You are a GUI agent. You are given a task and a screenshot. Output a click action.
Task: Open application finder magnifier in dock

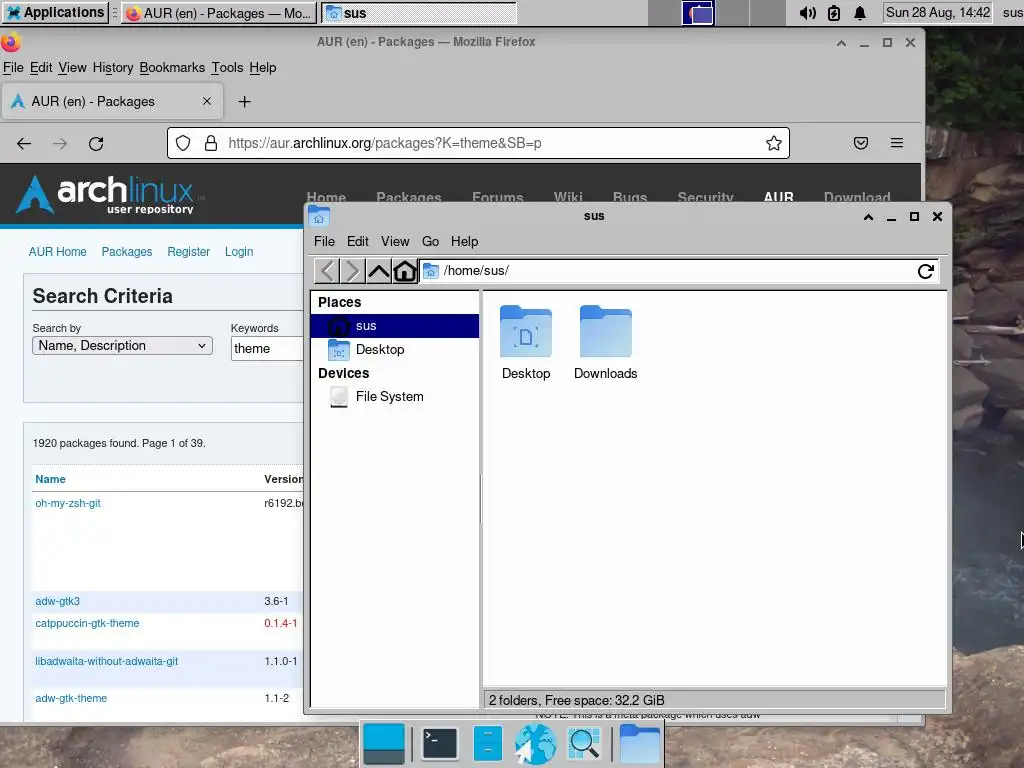[584, 743]
